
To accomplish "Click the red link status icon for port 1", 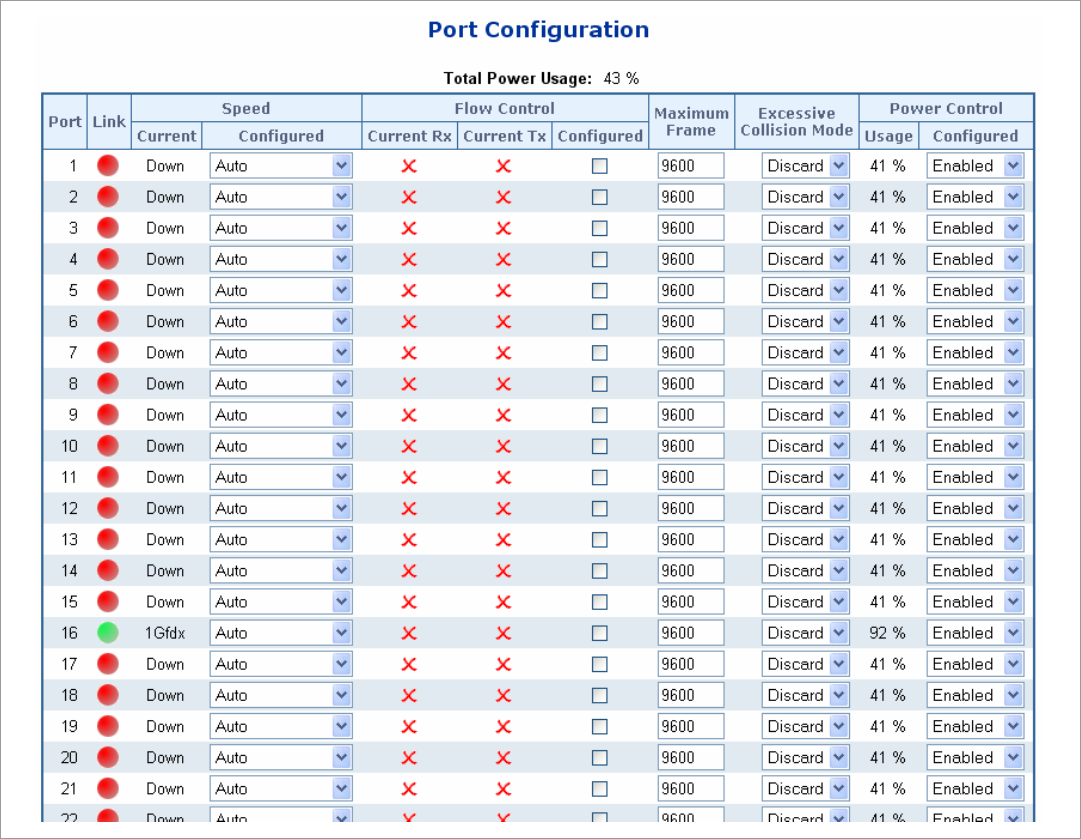I will click(x=108, y=166).
